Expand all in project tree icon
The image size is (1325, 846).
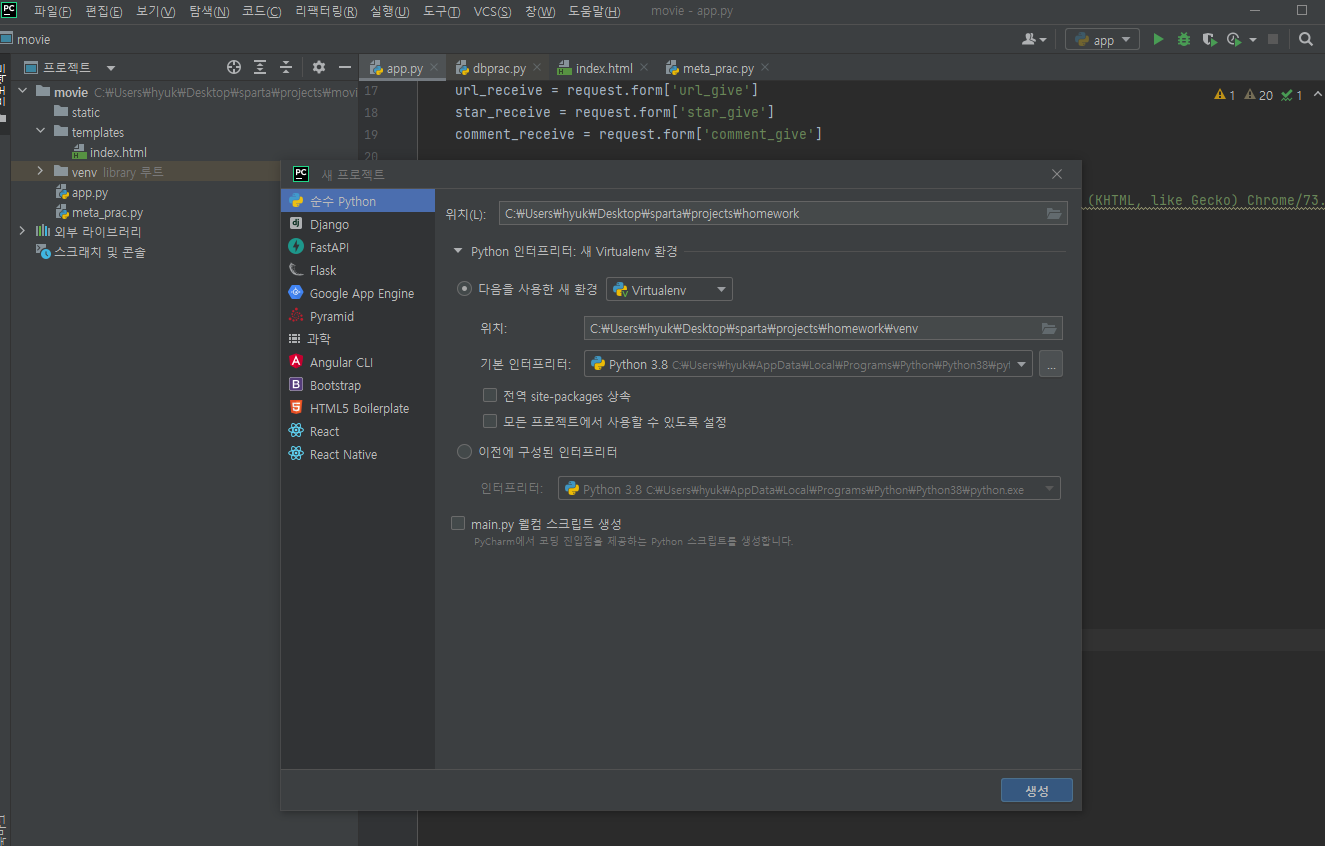260,67
